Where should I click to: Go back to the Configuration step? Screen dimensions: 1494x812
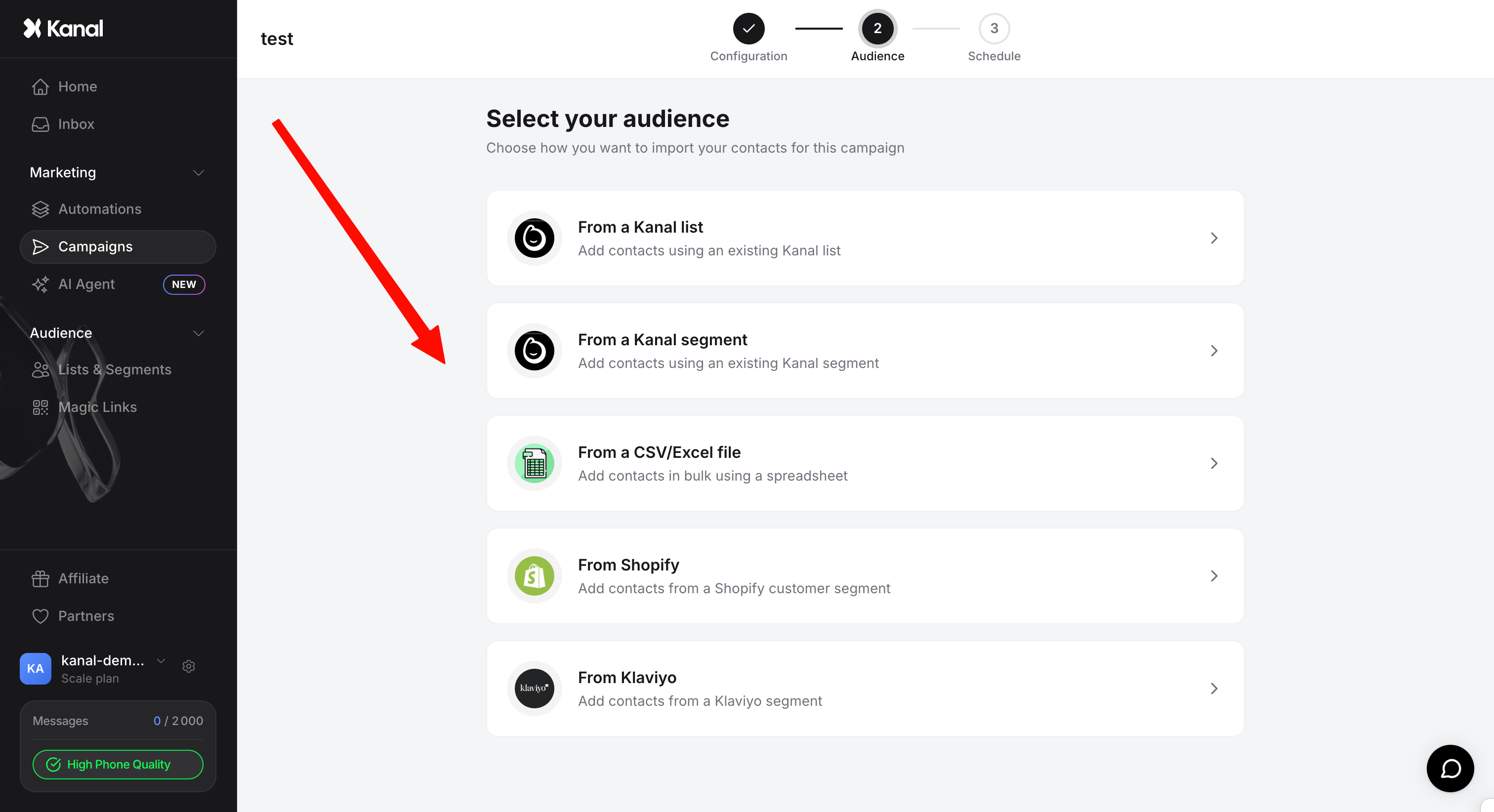click(748, 29)
